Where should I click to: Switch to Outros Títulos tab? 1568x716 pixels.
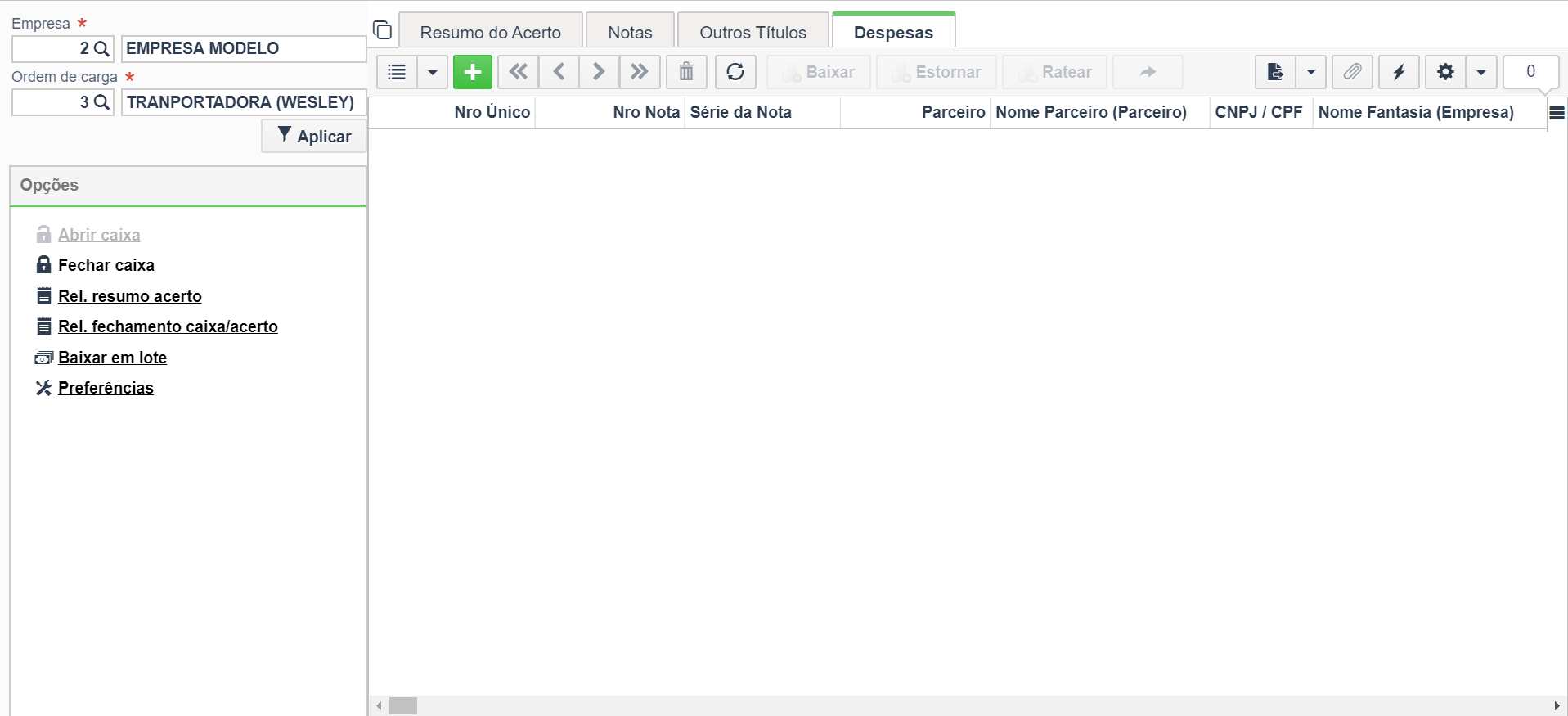(753, 32)
